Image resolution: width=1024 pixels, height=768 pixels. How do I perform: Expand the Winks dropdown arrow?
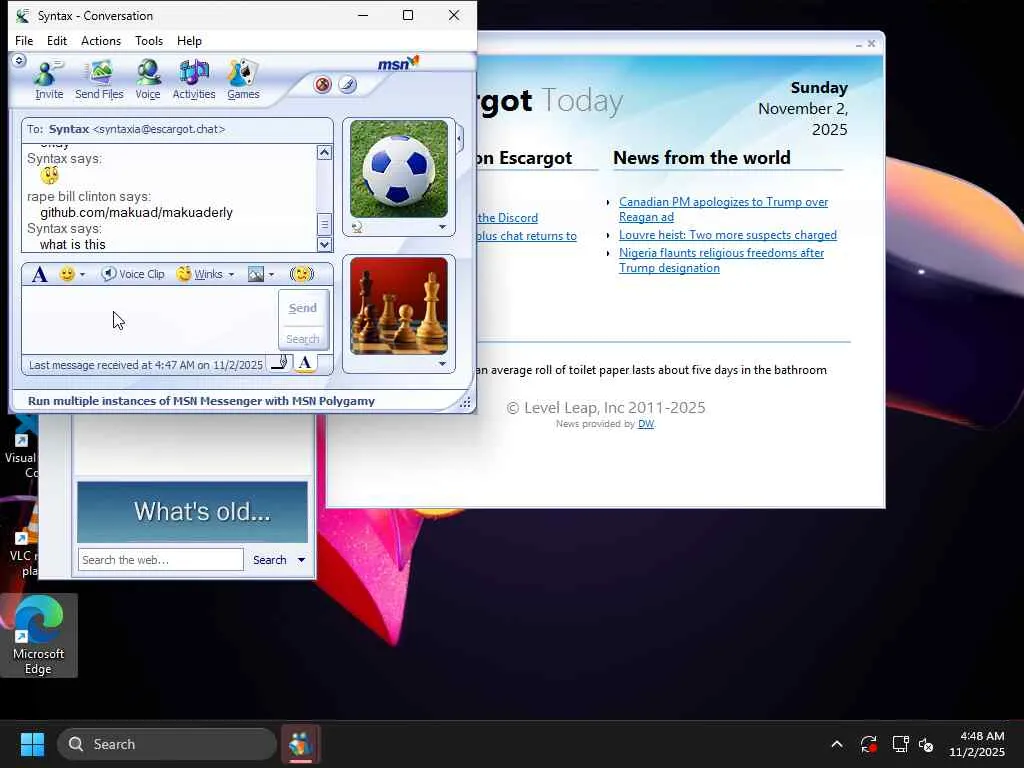pyautogui.click(x=231, y=274)
